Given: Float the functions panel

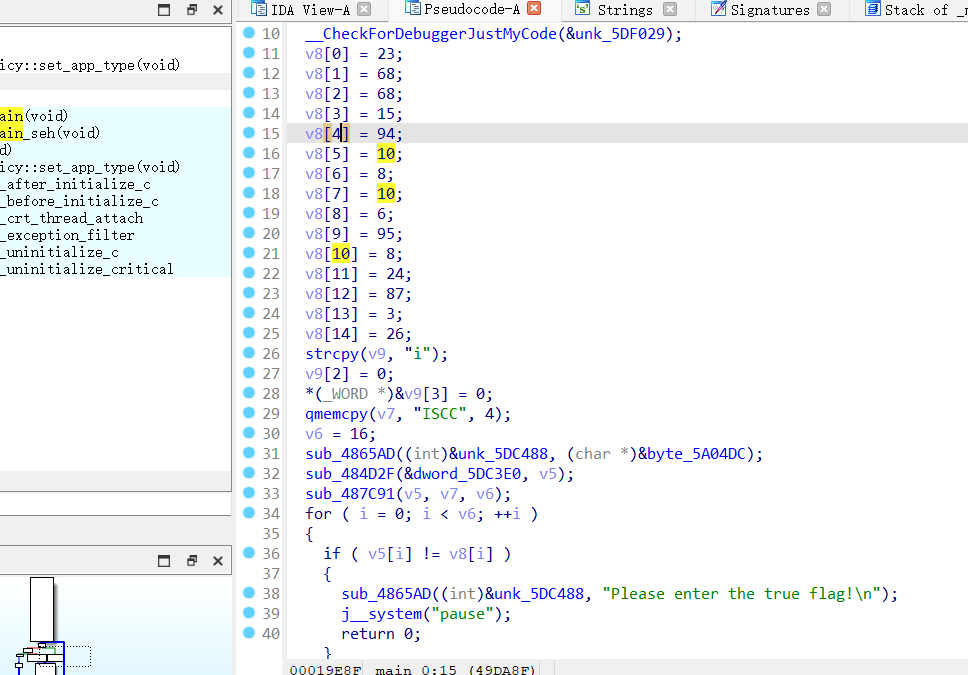Looking at the screenshot, I should click(192, 10).
